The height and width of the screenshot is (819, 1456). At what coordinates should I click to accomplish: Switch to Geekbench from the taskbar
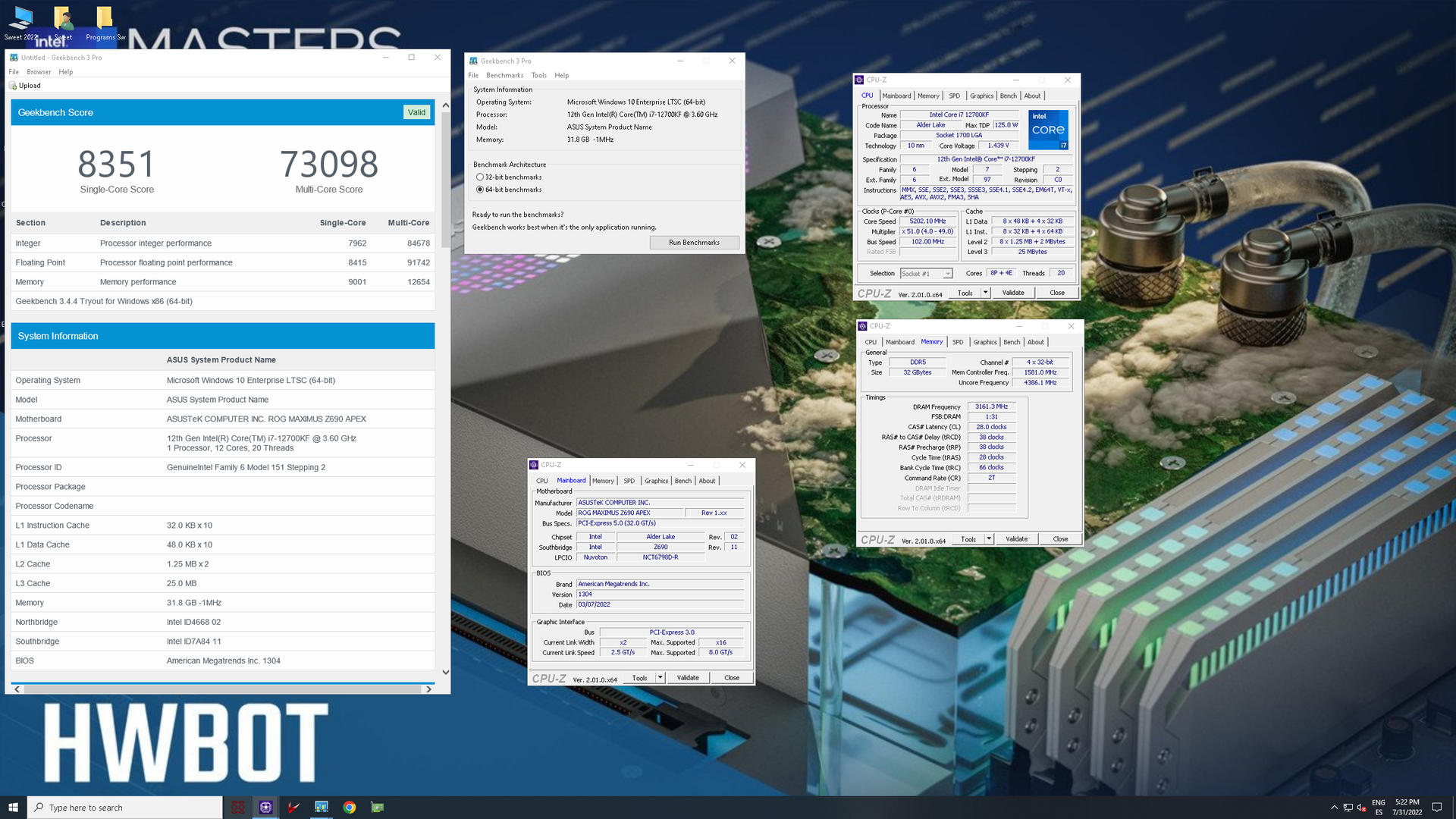(322, 808)
